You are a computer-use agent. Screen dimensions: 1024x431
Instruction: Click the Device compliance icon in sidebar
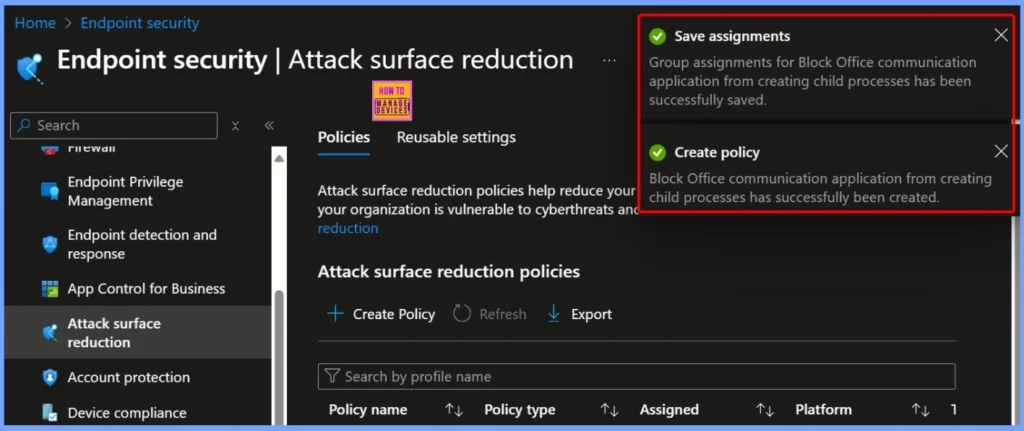[x=49, y=412]
